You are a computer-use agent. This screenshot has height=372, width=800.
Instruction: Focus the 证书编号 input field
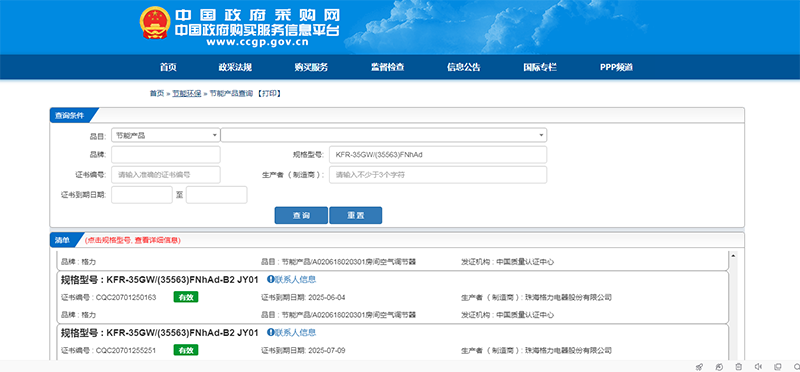(166, 175)
